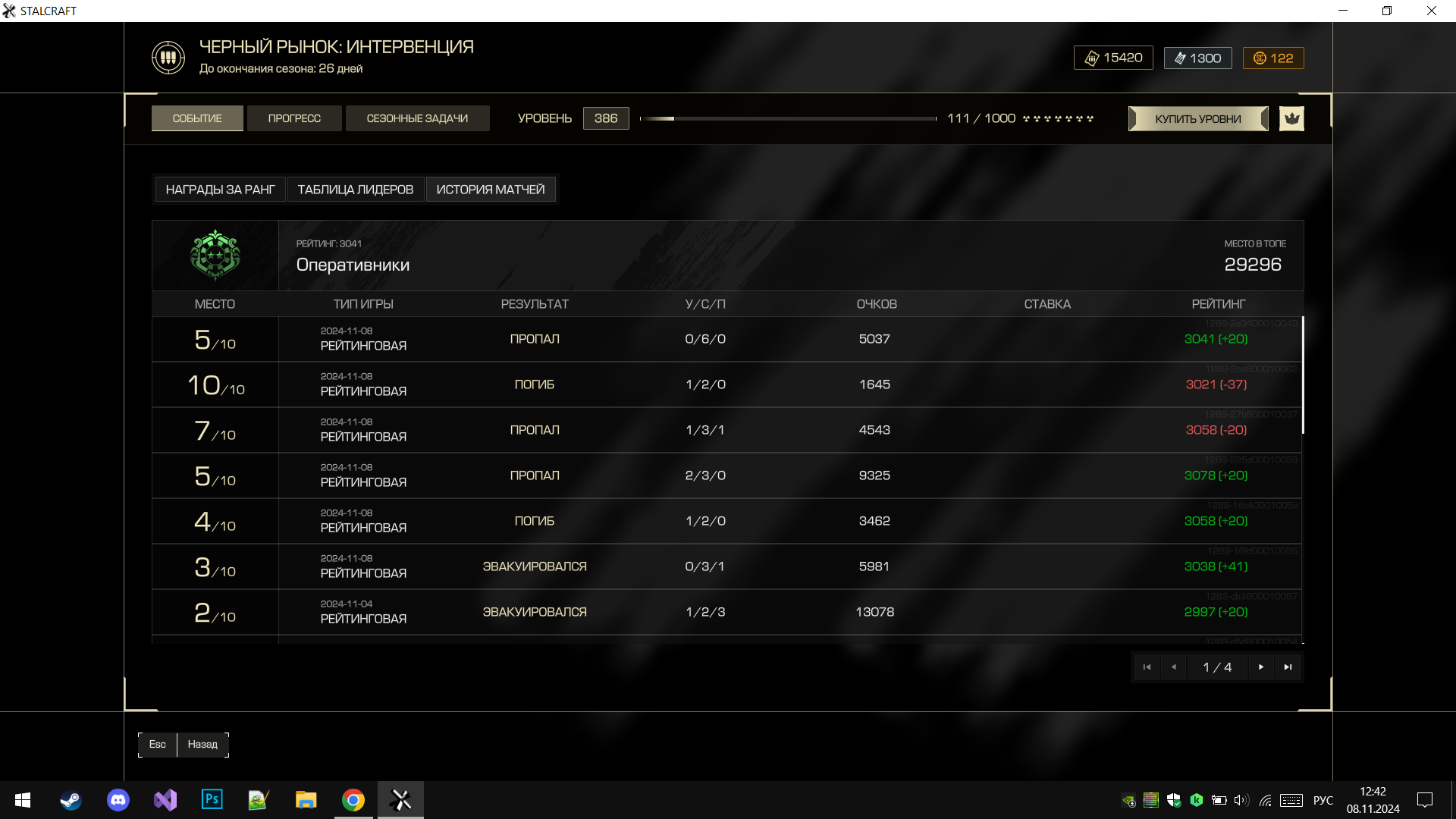
Task: Switch to the ПРОГРЕСС tab
Action: pos(294,118)
